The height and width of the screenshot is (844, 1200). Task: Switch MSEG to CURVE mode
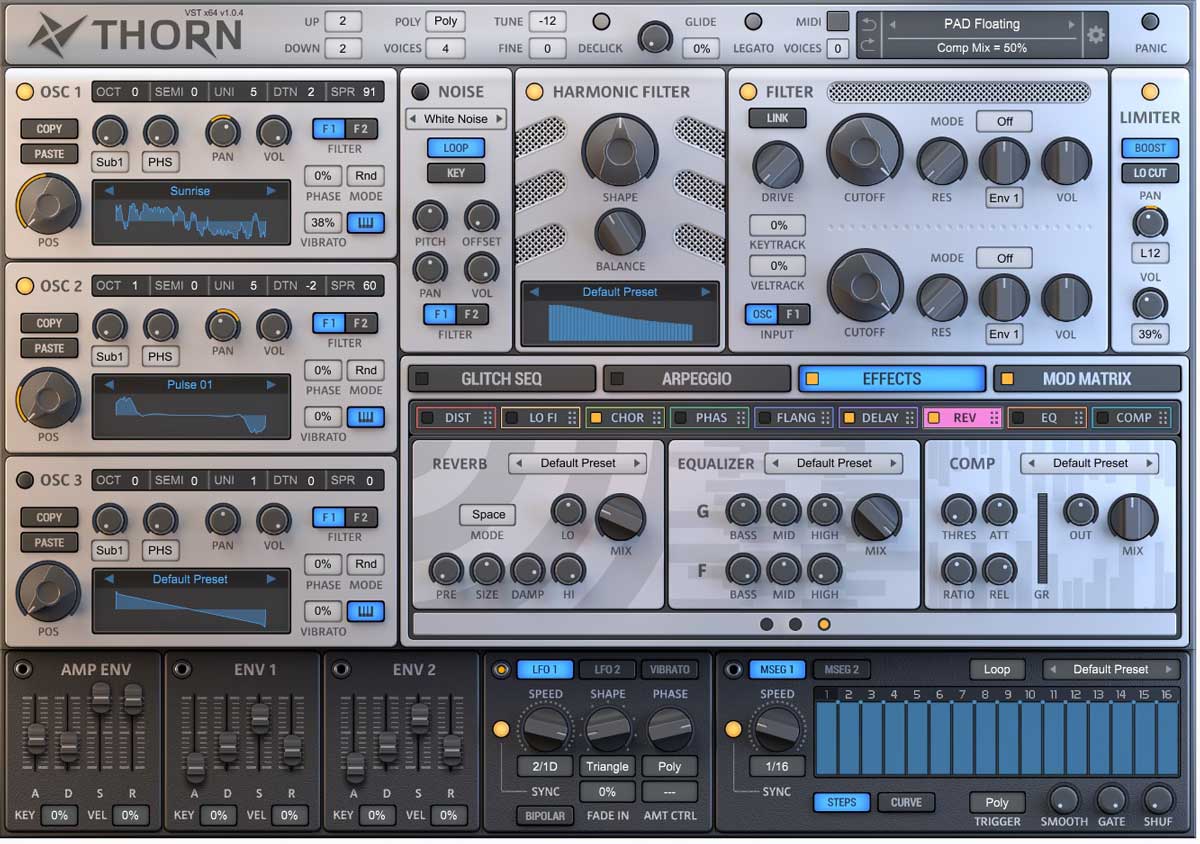click(906, 802)
